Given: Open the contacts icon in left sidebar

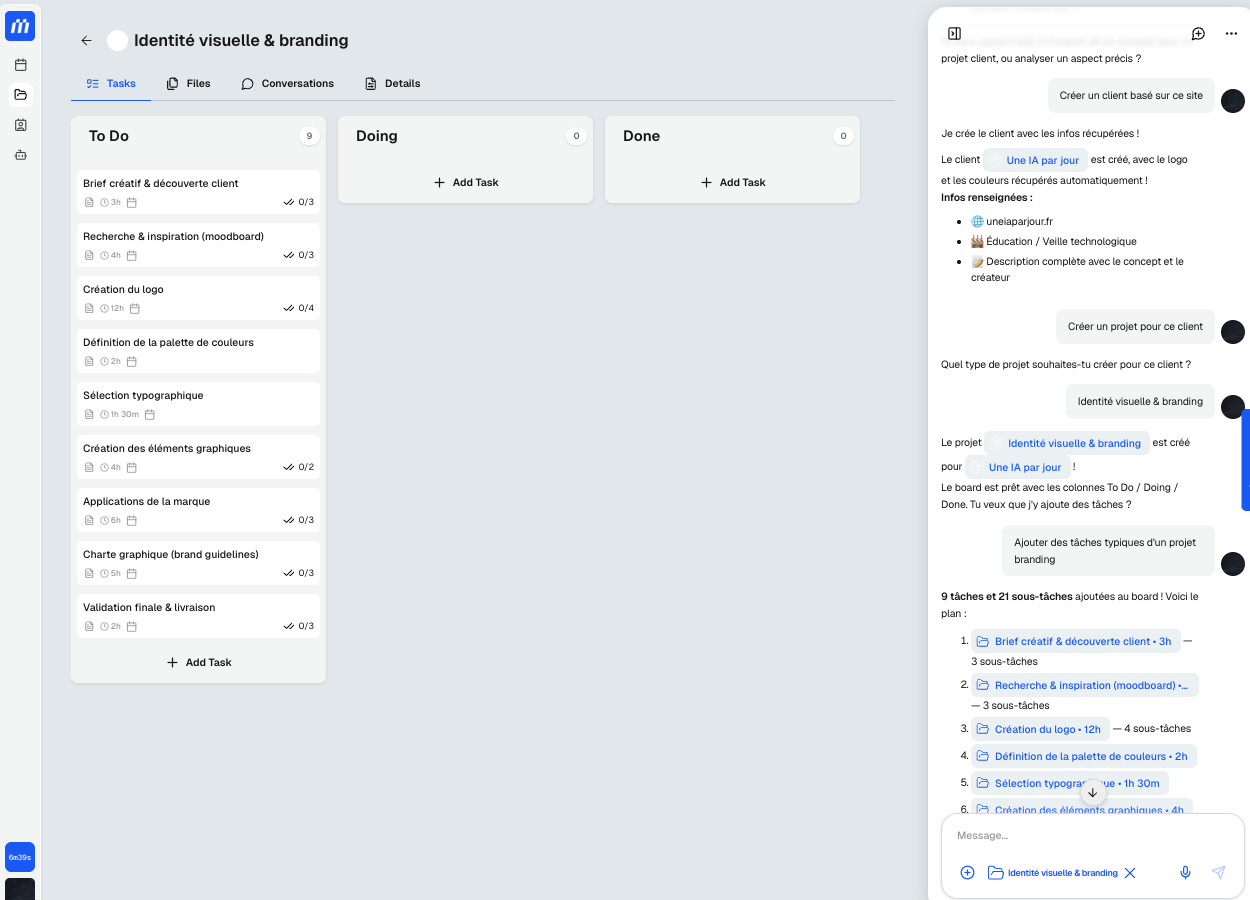Looking at the screenshot, I should pos(20,125).
